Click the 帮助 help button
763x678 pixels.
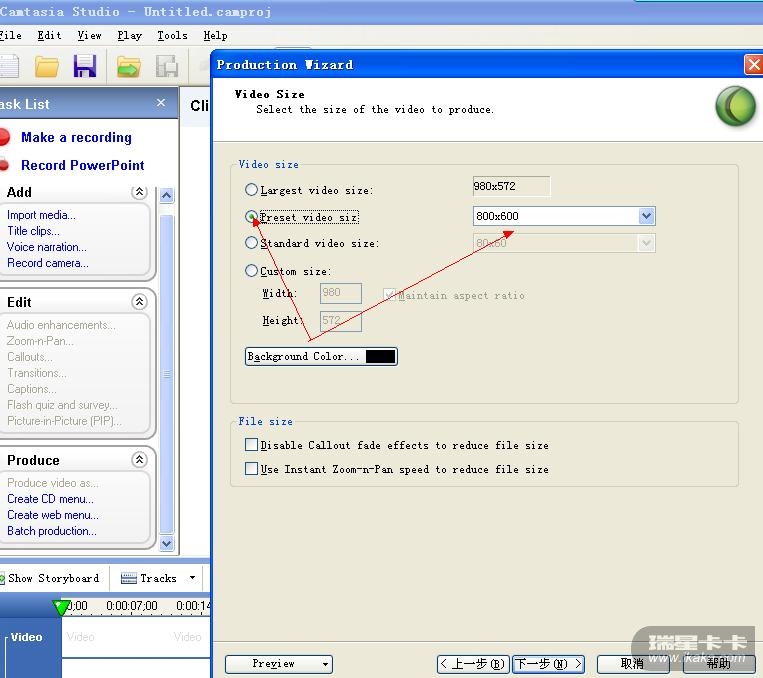pos(719,664)
